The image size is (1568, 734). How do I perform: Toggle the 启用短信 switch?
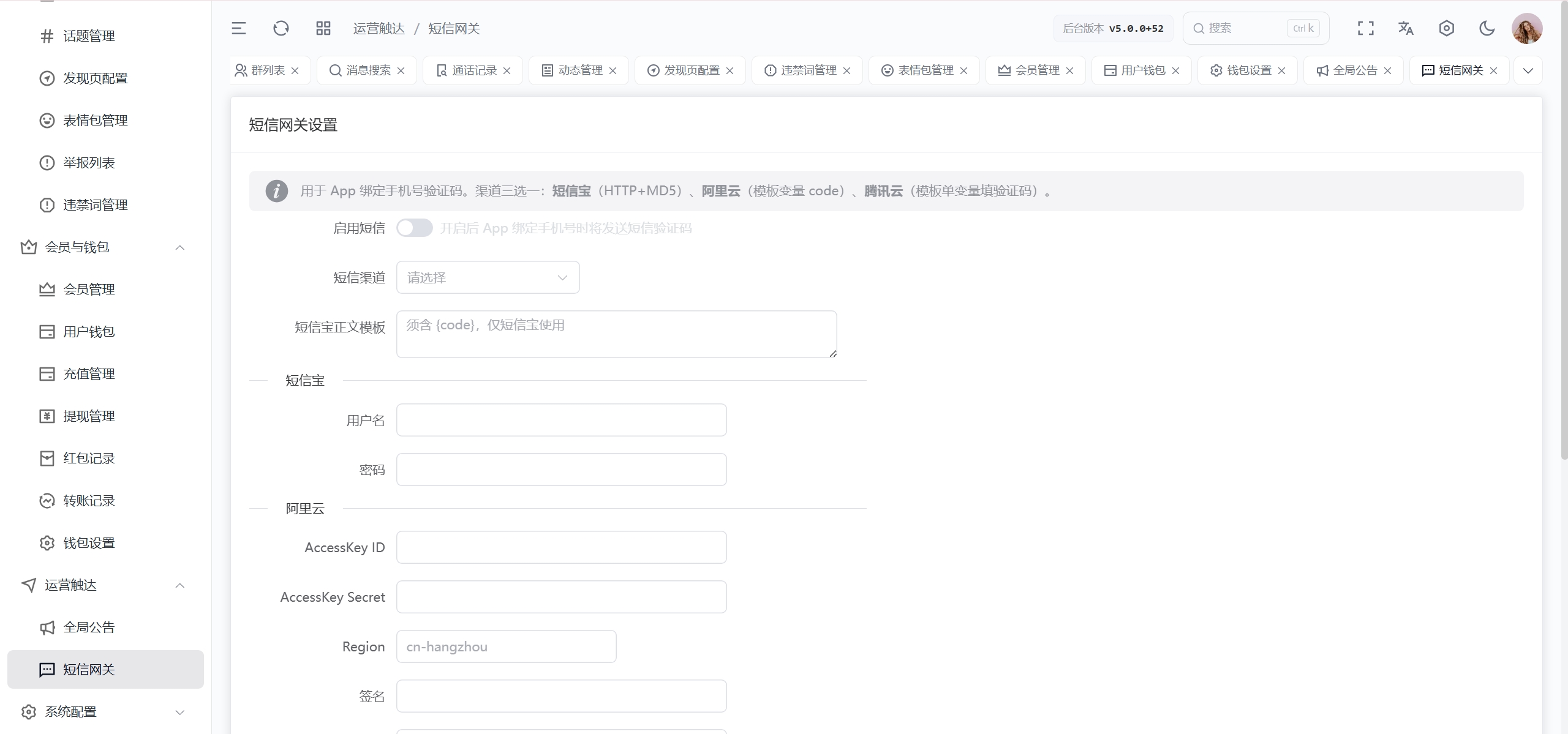(x=415, y=228)
